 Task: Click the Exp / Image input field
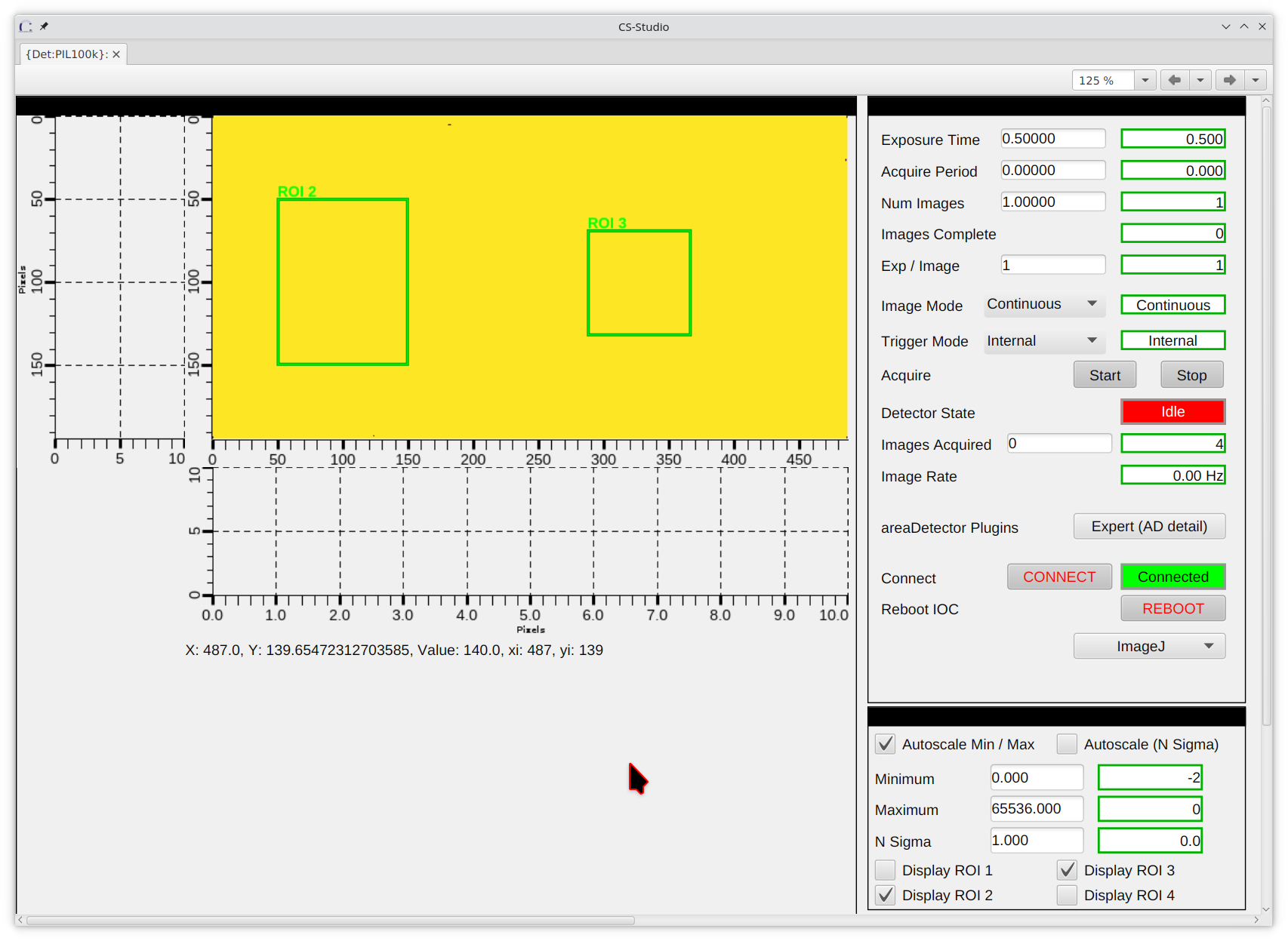point(1053,265)
